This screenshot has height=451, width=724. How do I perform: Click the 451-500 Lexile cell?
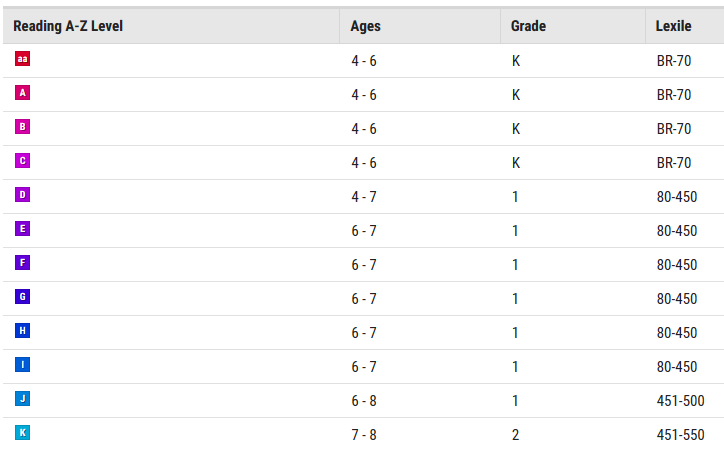pos(680,401)
